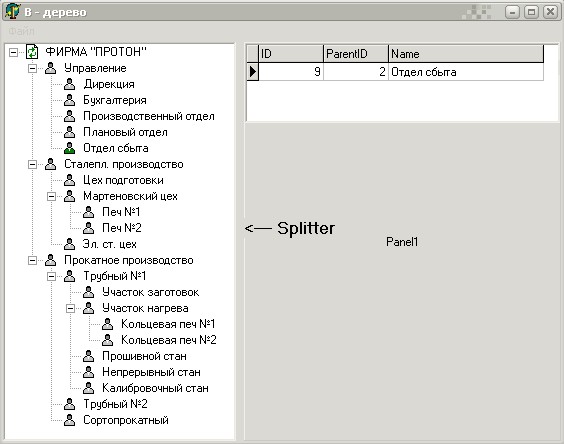This screenshot has height=444, width=564.
Task: Select the Name cell Отдел сбыта in the grid
Action: pos(466,72)
